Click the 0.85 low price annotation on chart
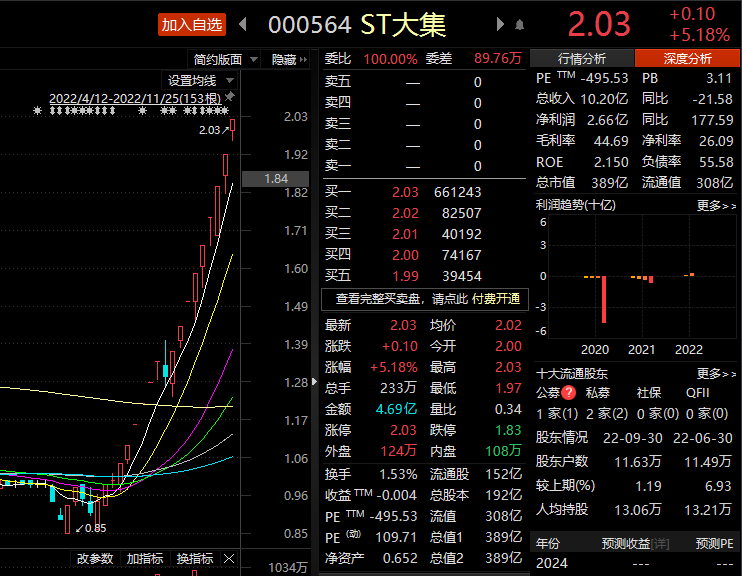The image size is (742, 576). 91,528
